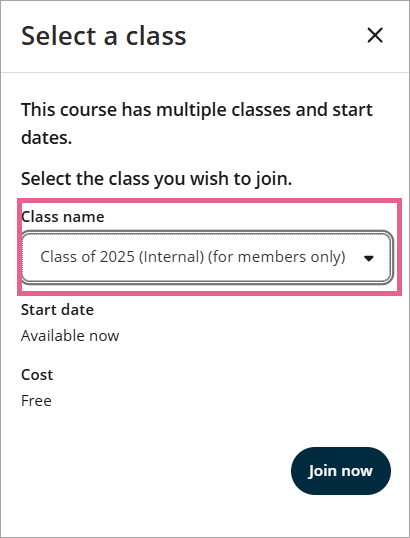This screenshot has height=538, width=410.
Task: Click the multiple classes and start dates paragraph
Action: 197,124
